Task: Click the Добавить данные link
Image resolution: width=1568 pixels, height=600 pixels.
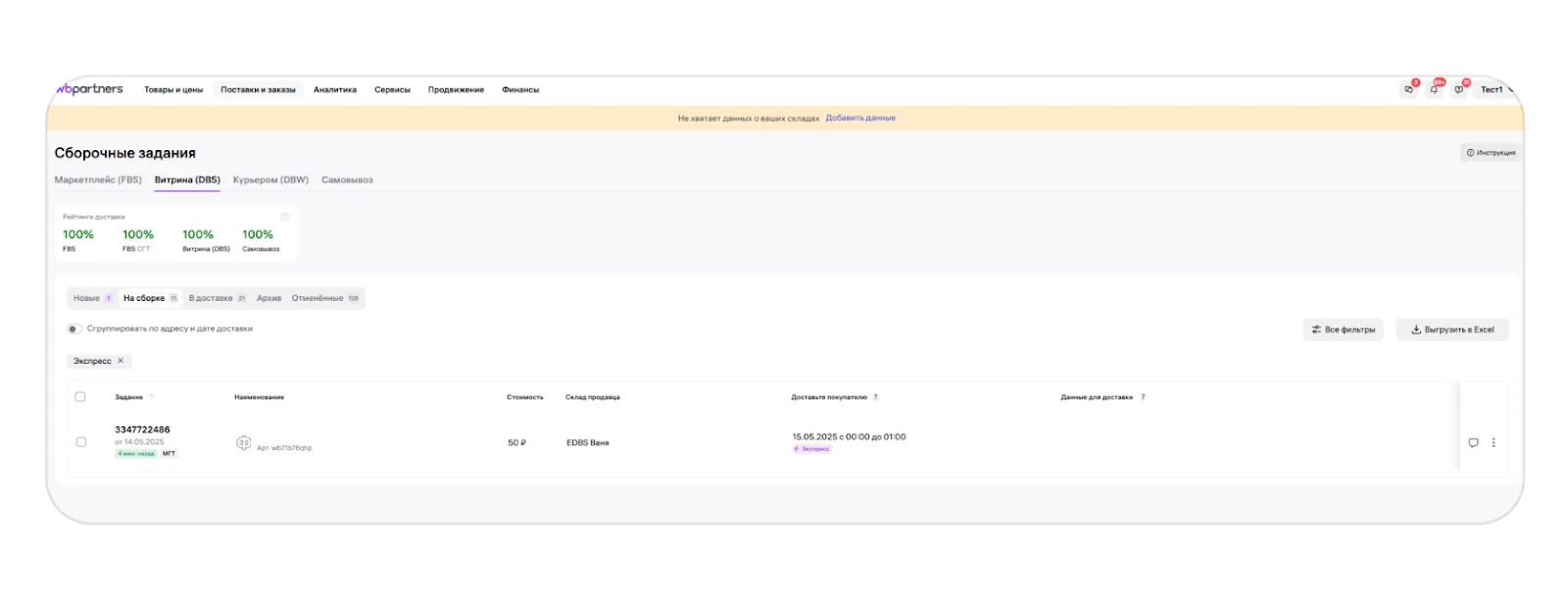Action: tap(860, 118)
